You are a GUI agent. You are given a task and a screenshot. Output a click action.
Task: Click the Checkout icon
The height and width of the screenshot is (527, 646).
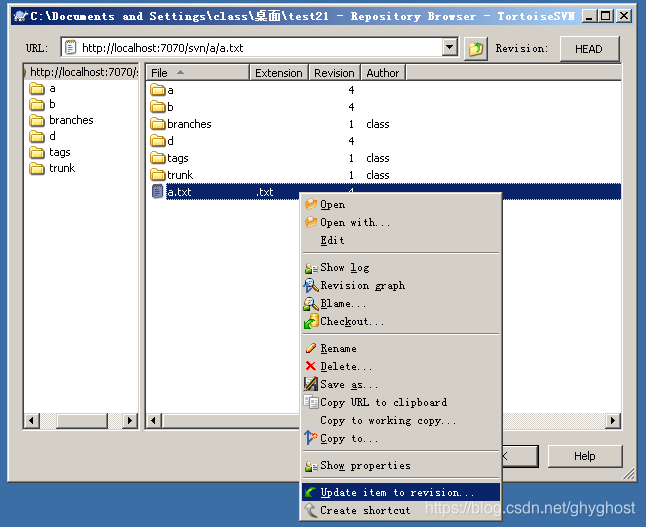click(311, 321)
